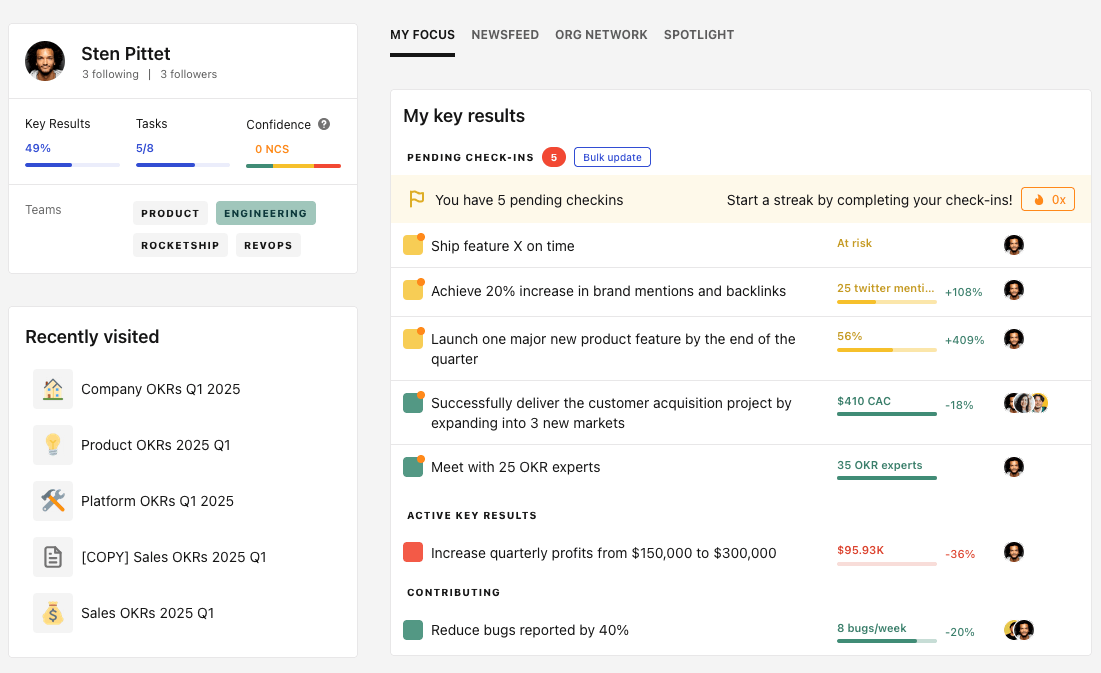Click the dollar icon next to Sales OKRs 2025
This screenshot has width=1101, height=673.
point(52,612)
